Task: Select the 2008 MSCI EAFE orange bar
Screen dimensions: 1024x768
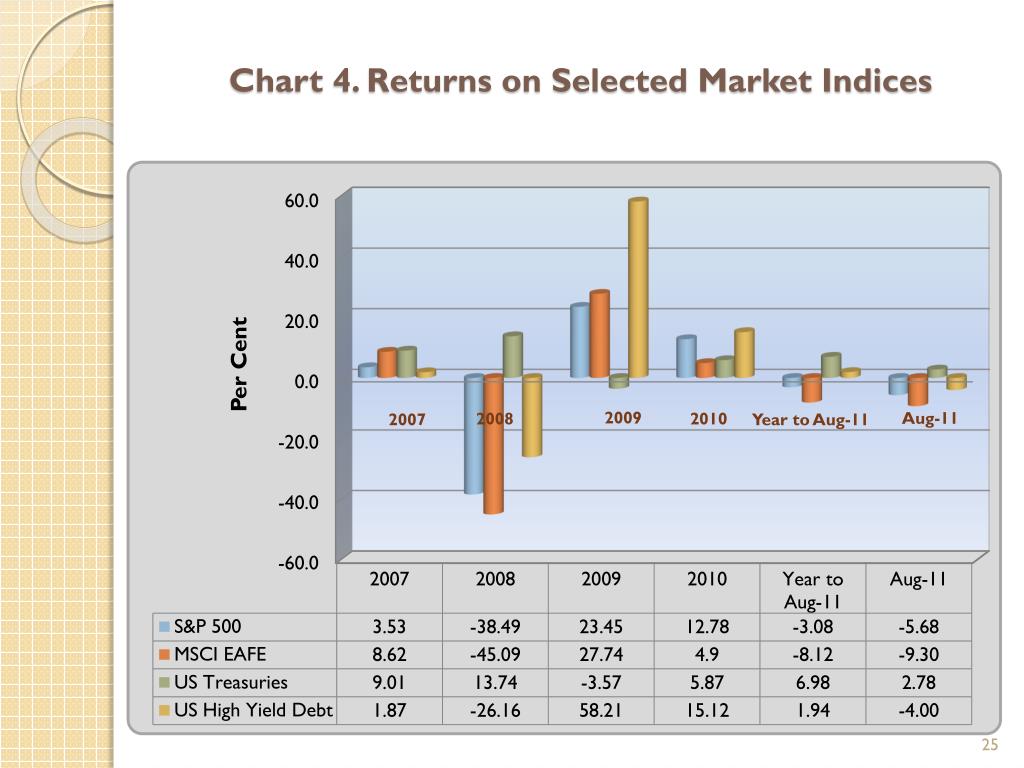Action: [494, 444]
